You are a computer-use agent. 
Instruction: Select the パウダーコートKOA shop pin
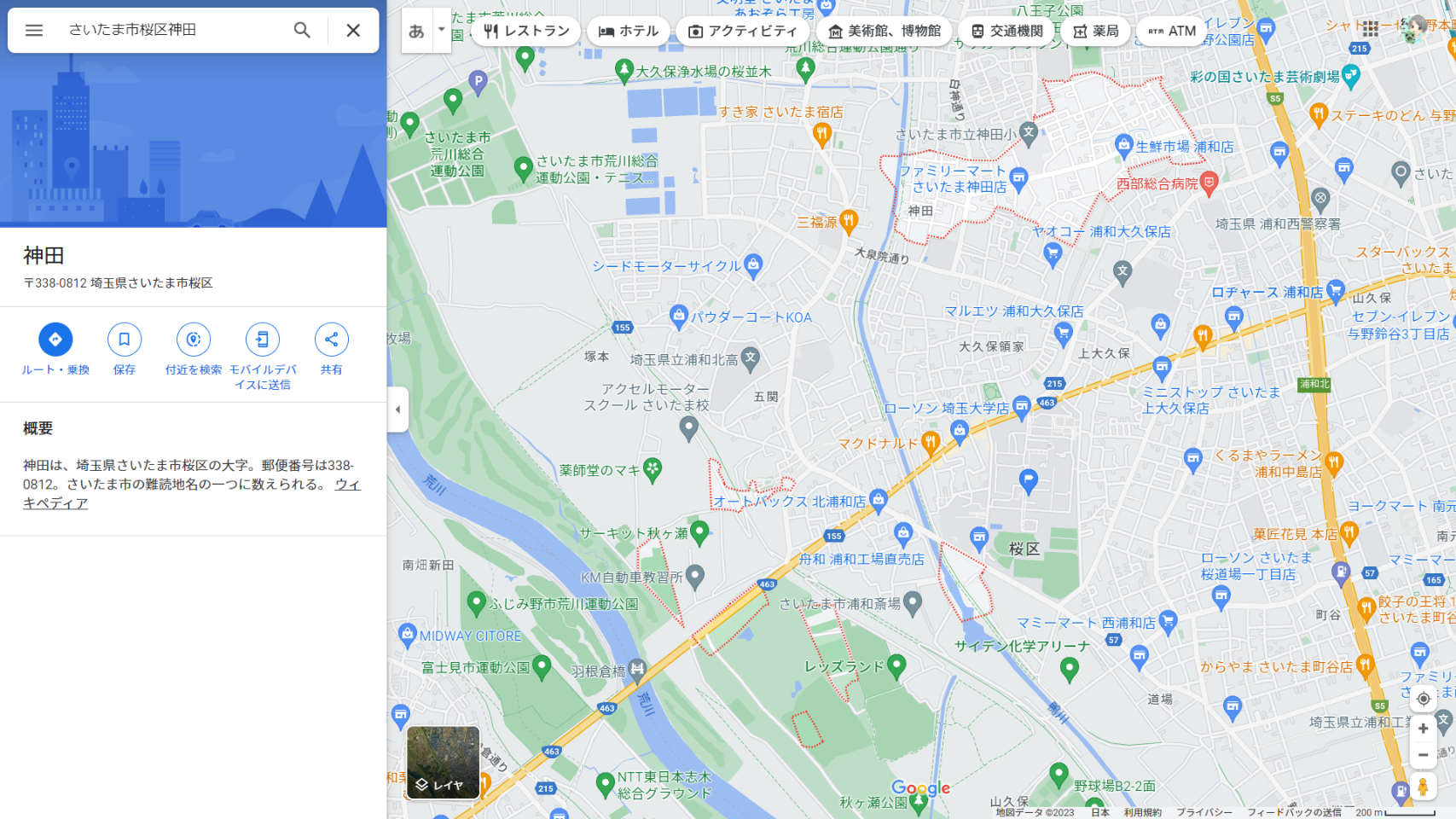tap(678, 317)
